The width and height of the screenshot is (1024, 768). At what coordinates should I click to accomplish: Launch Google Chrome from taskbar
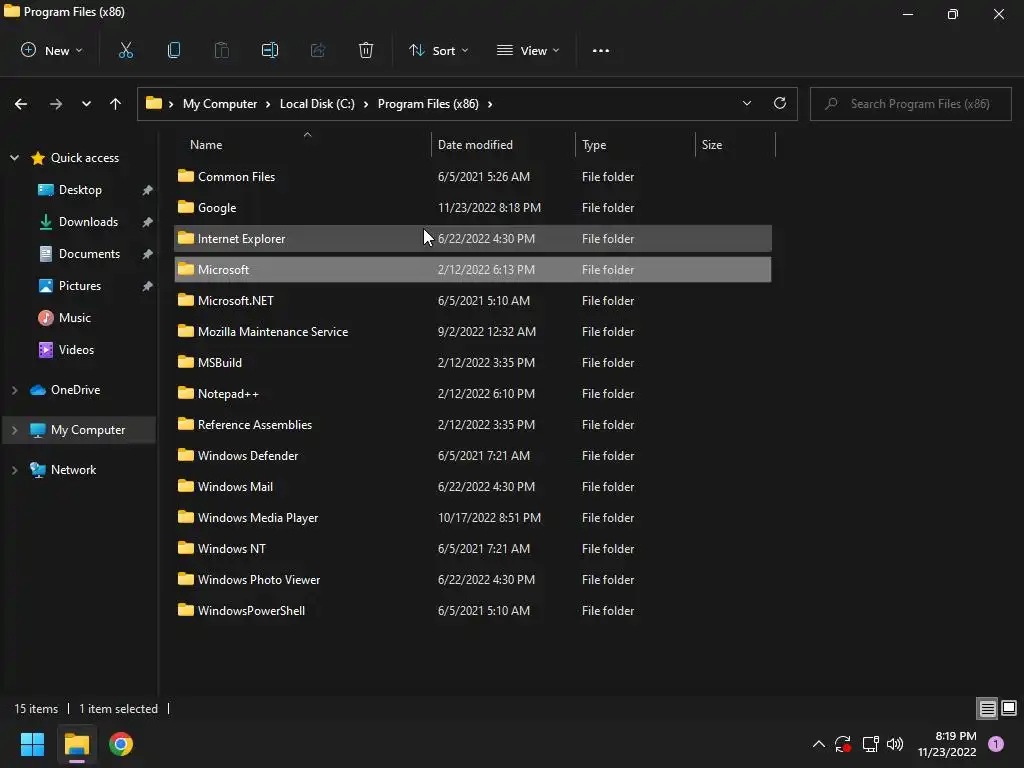point(121,744)
